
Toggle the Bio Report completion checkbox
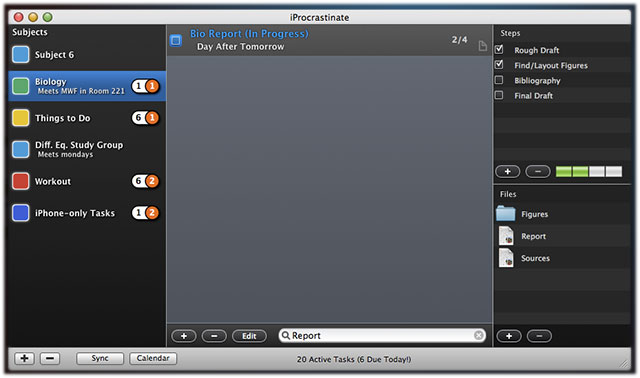(176, 40)
